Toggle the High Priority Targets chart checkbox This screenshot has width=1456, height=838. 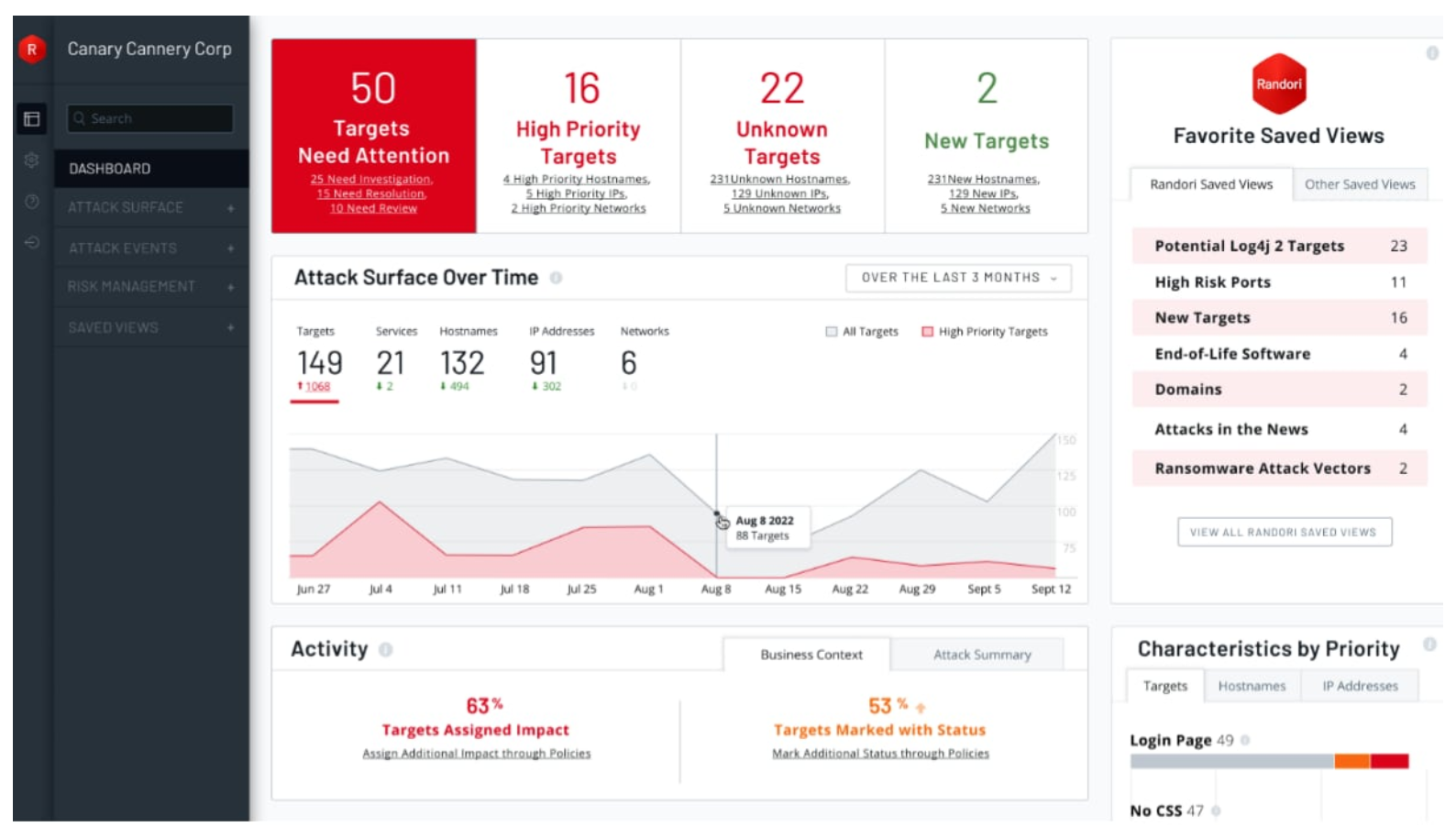(x=927, y=332)
